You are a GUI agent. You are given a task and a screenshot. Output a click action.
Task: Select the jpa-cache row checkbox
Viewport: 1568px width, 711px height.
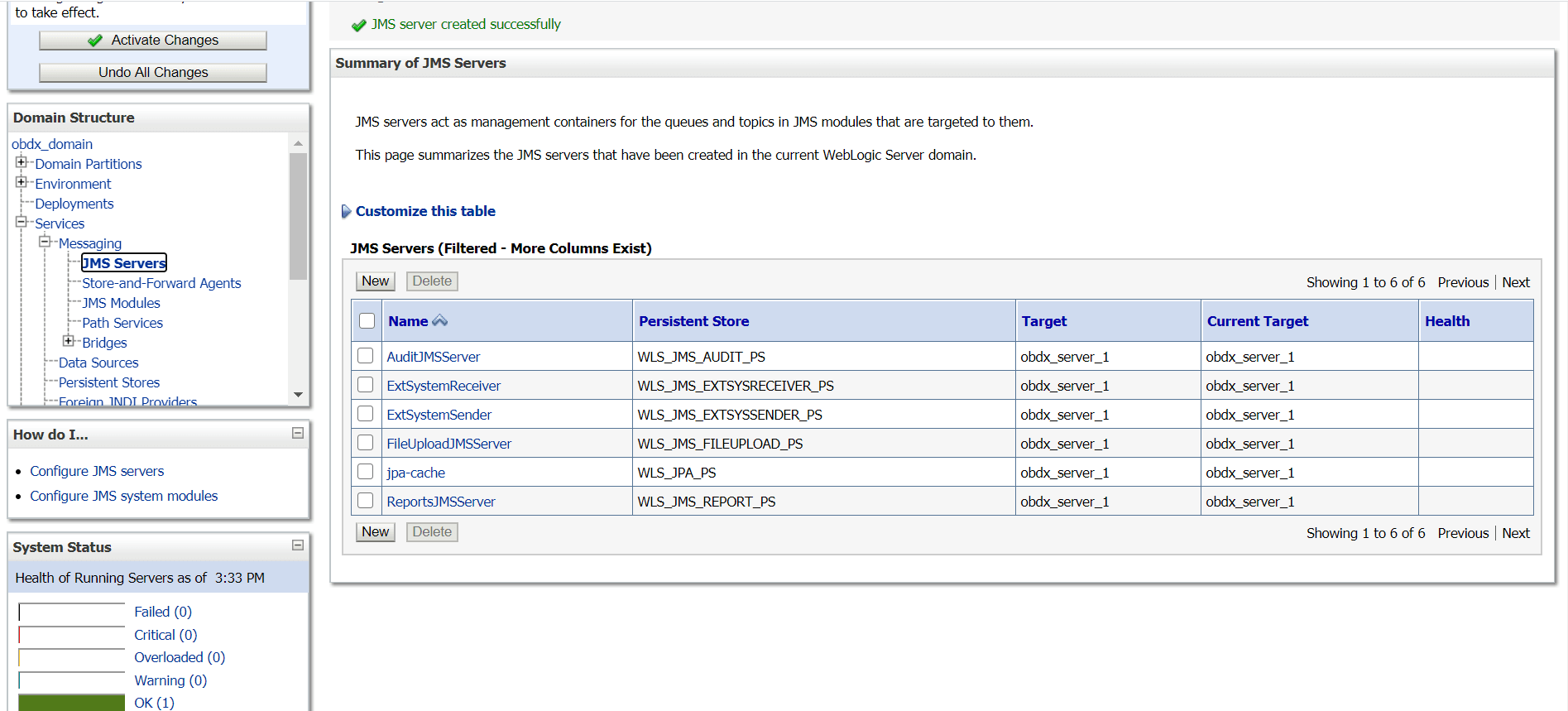(366, 472)
